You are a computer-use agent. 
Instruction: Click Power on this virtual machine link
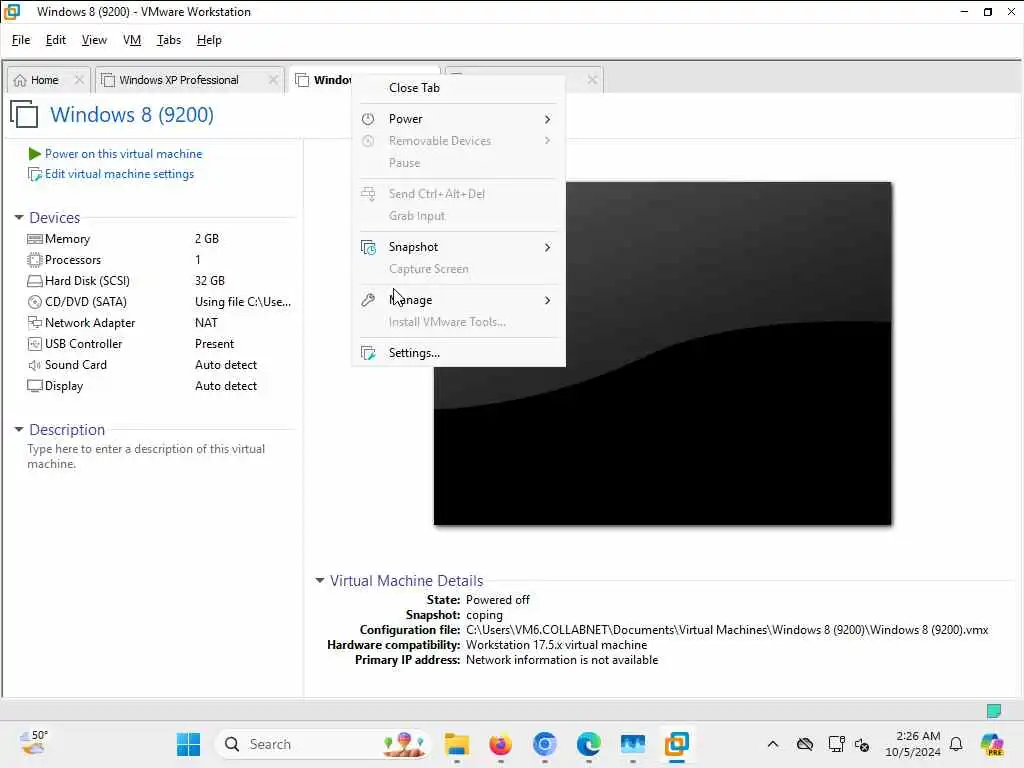123,154
